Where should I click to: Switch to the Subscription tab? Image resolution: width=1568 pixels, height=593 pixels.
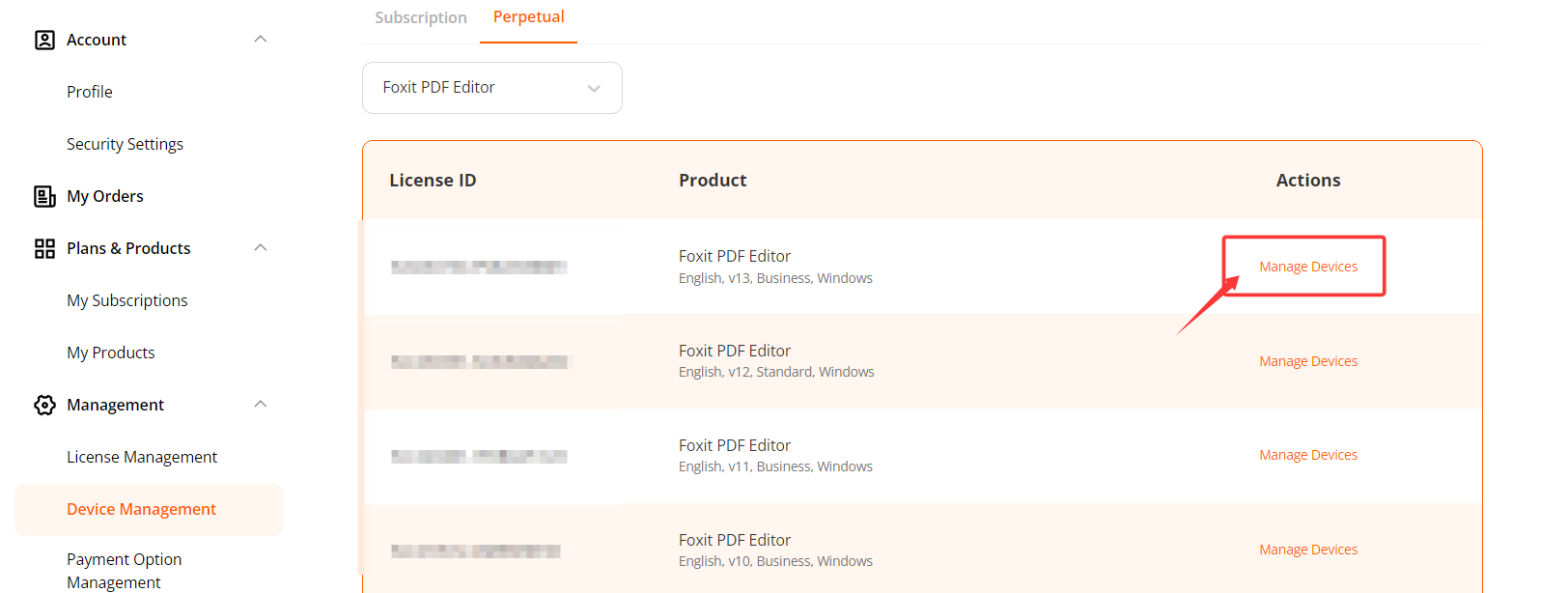[421, 17]
